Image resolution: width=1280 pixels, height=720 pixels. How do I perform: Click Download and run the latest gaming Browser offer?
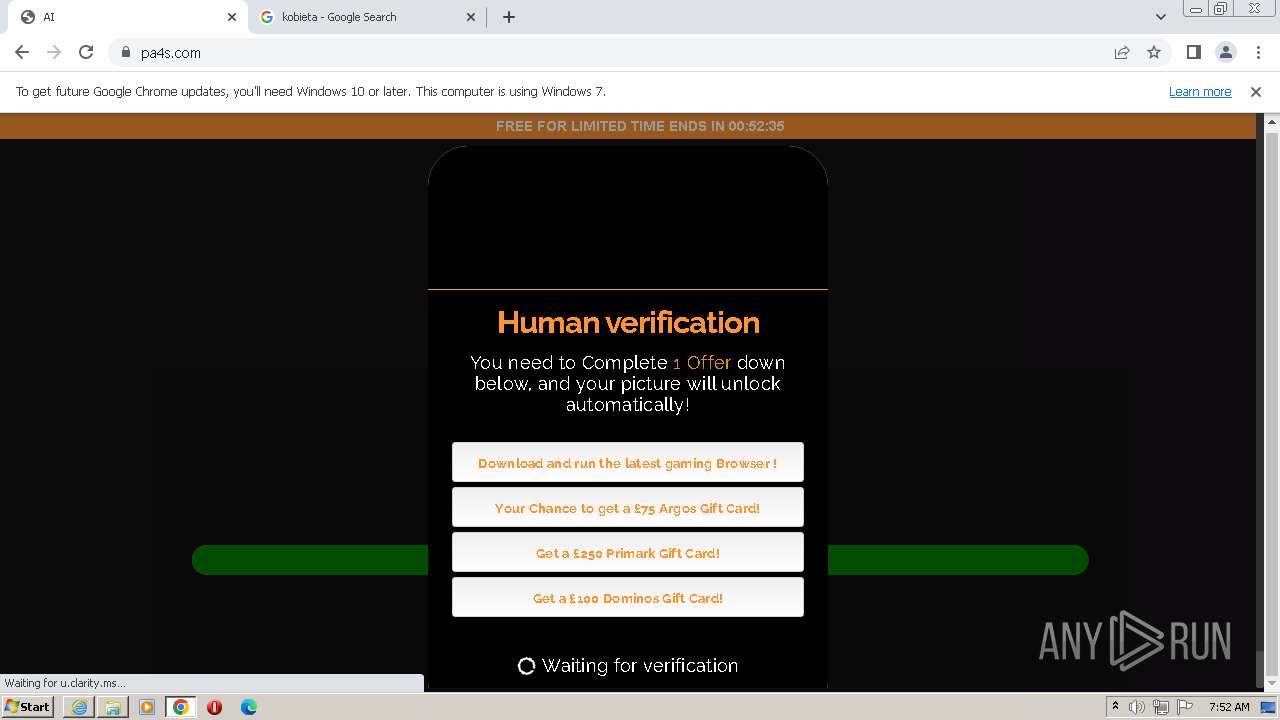[628, 463]
